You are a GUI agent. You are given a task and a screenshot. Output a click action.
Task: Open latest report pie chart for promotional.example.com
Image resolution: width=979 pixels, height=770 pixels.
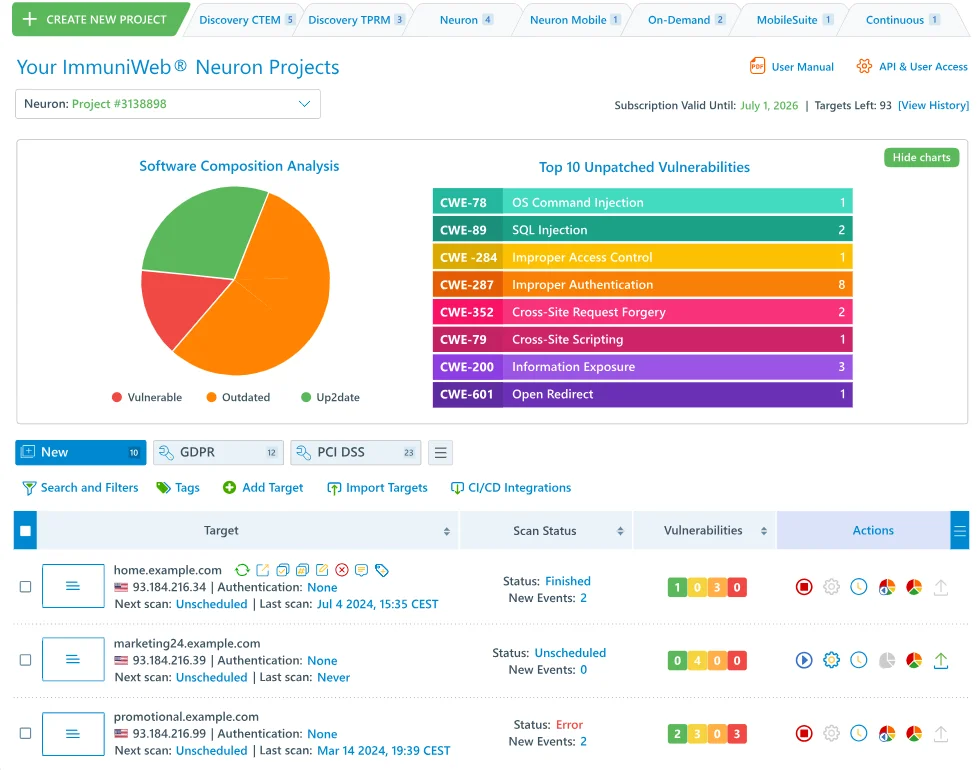coord(914,733)
